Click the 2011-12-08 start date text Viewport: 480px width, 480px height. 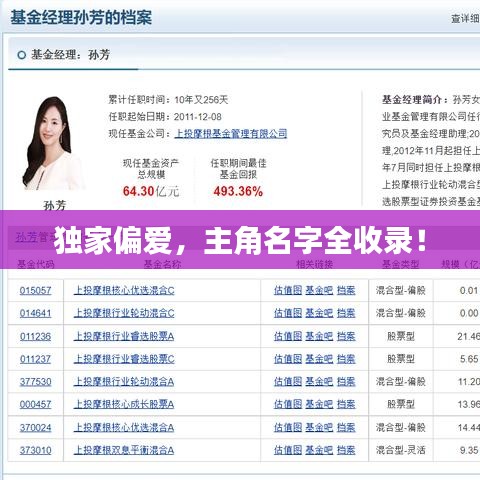point(198,117)
